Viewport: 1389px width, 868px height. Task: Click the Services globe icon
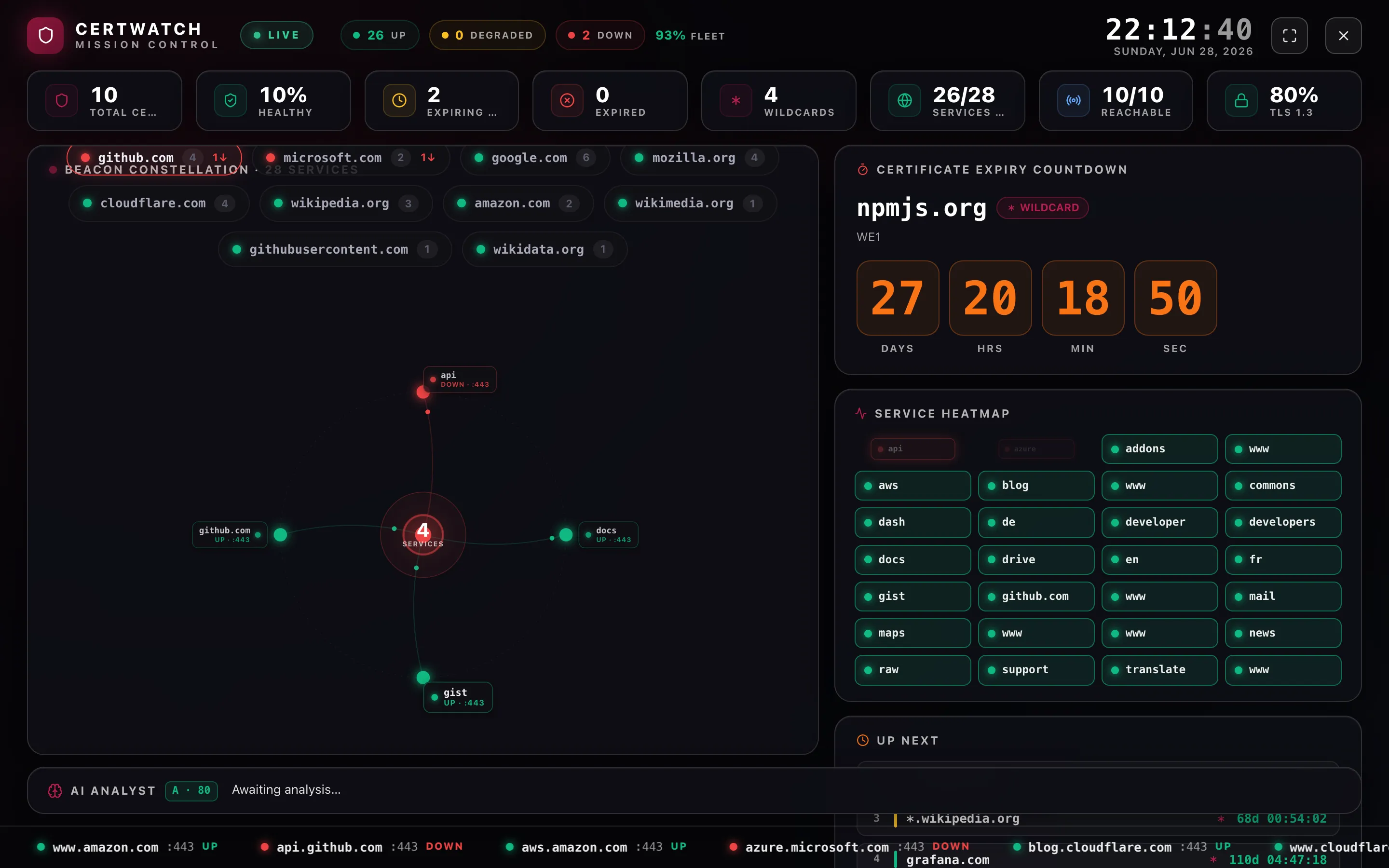(905, 100)
